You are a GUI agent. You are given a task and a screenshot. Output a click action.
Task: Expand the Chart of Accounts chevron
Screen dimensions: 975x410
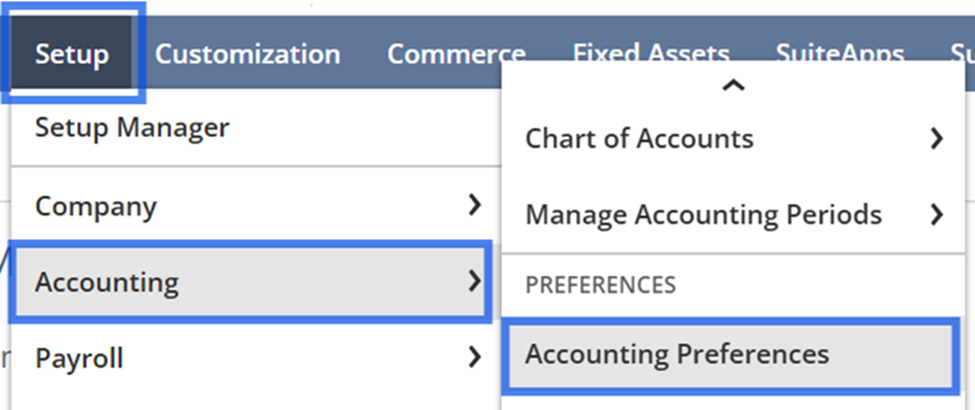click(936, 138)
